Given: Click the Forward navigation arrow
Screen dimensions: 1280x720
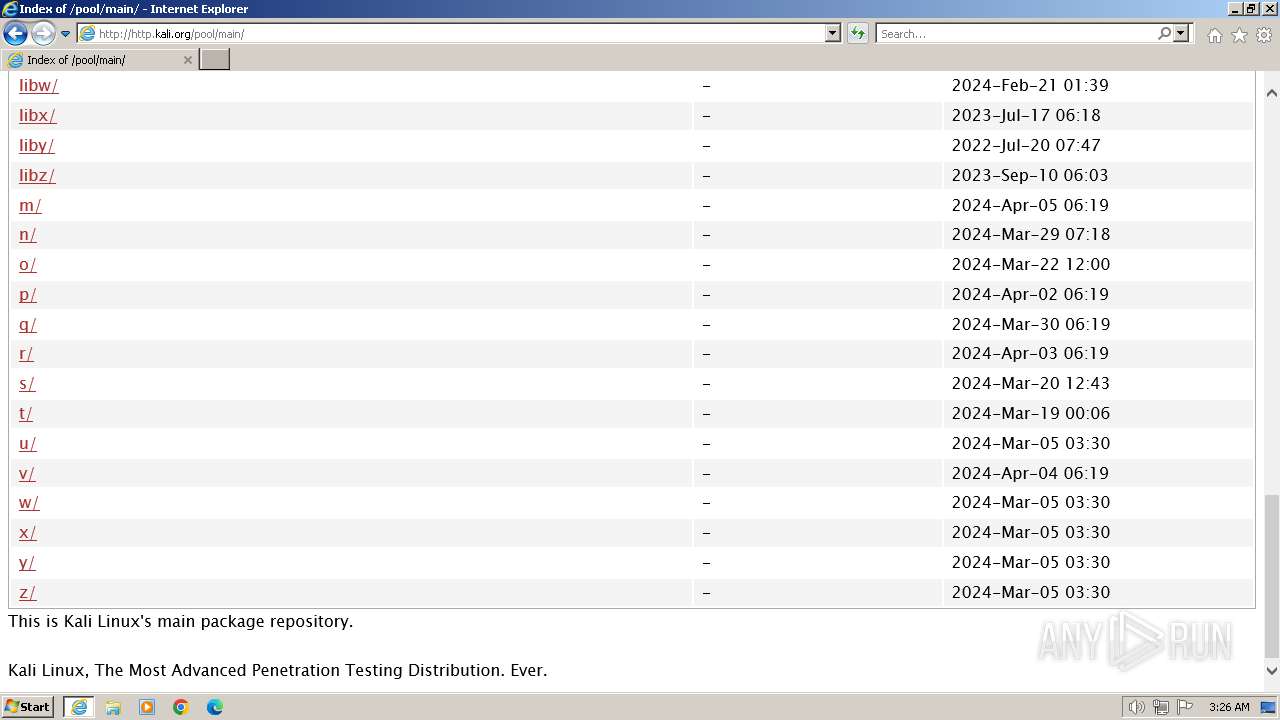Looking at the screenshot, I should [x=43, y=33].
